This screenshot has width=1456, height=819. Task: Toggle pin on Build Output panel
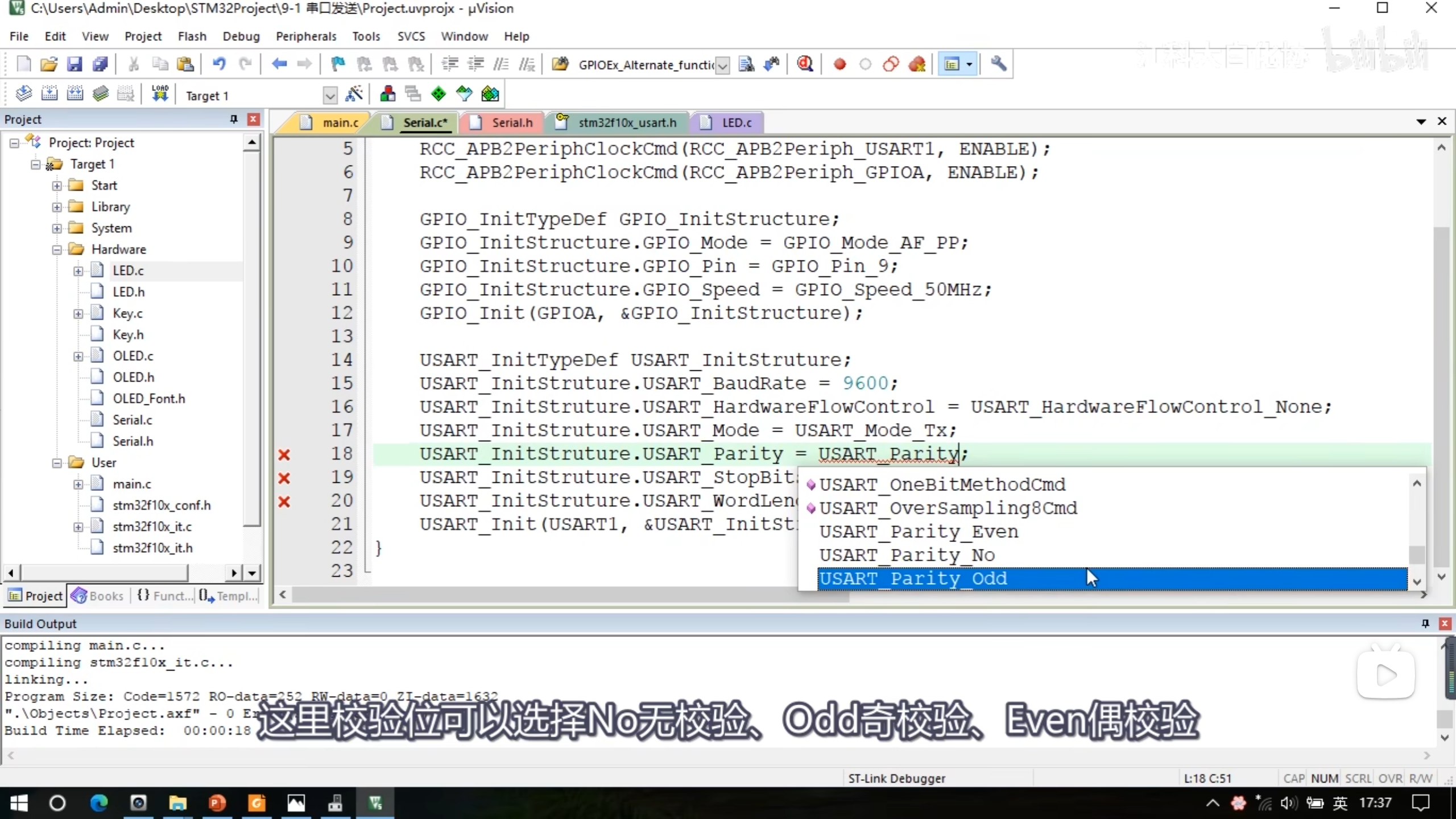pos(1425,624)
